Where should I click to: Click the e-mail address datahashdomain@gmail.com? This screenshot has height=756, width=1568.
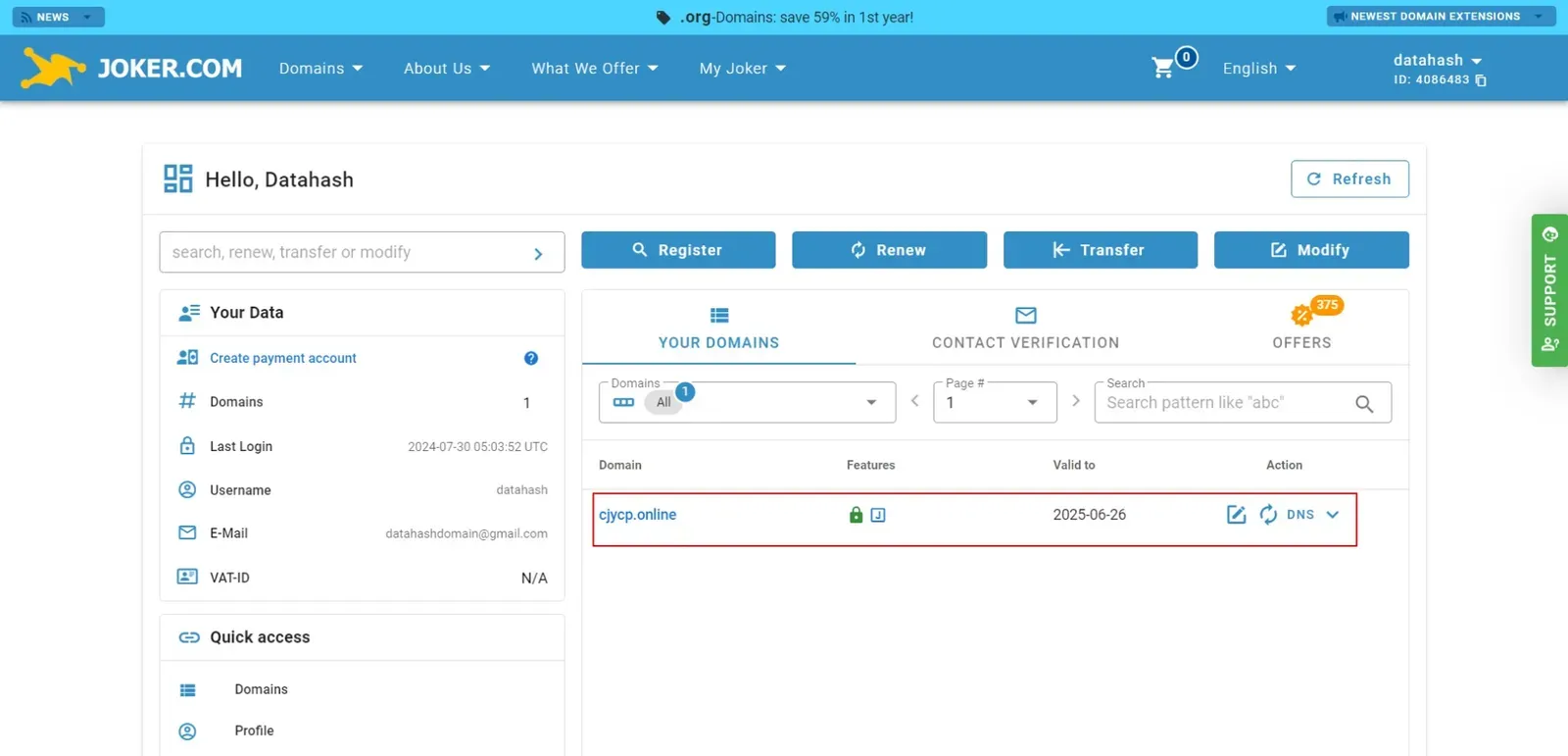pyautogui.click(x=466, y=534)
